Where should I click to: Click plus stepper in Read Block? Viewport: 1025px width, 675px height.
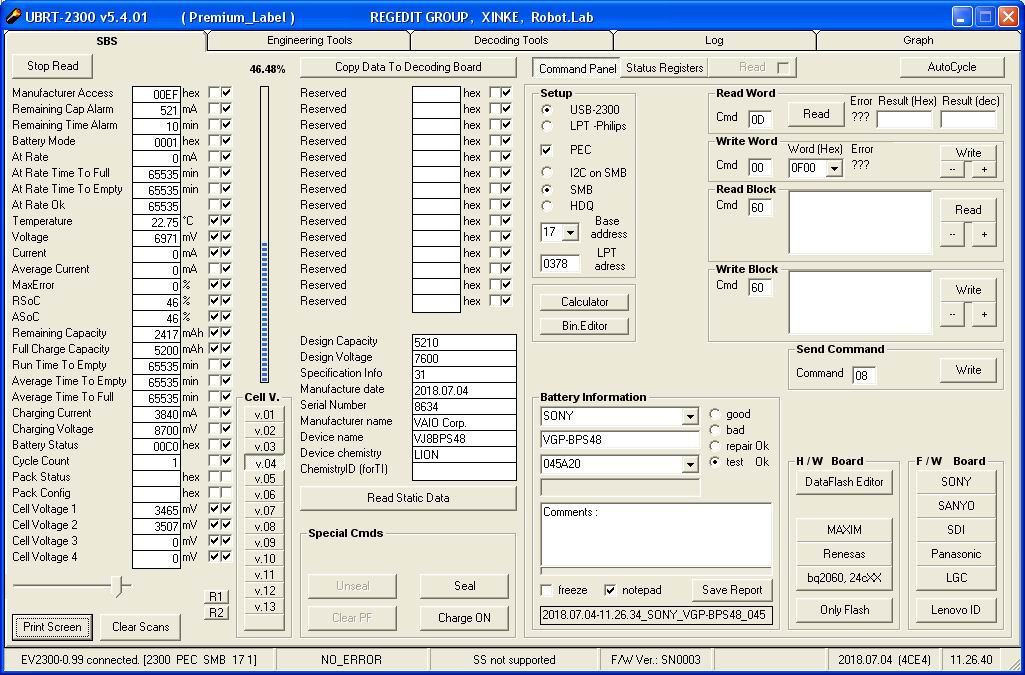pyautogui.click(x=984, y=235)
